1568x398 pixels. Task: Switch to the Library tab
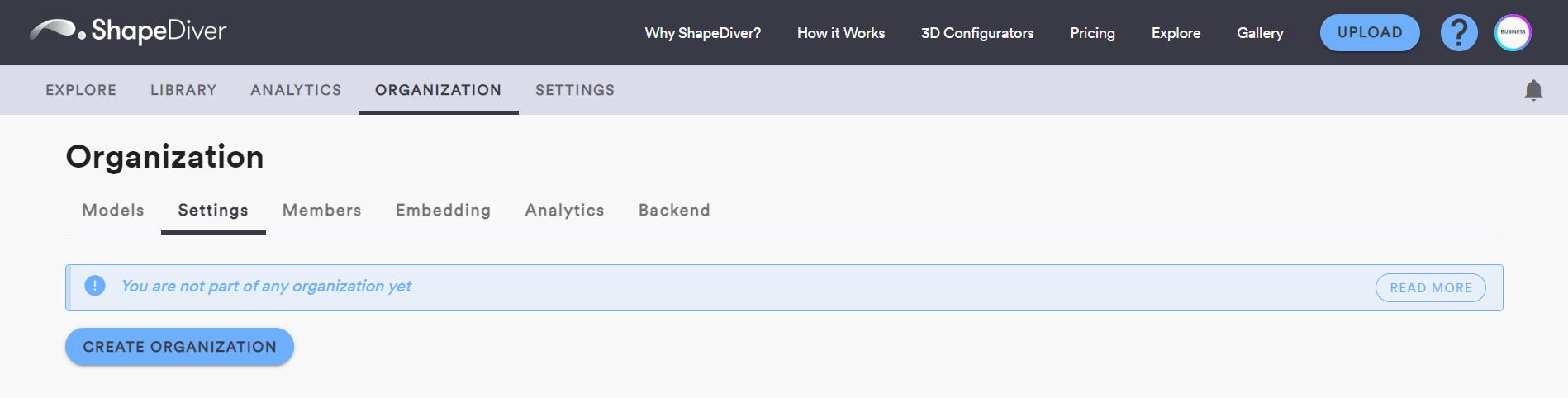[183, 90]
